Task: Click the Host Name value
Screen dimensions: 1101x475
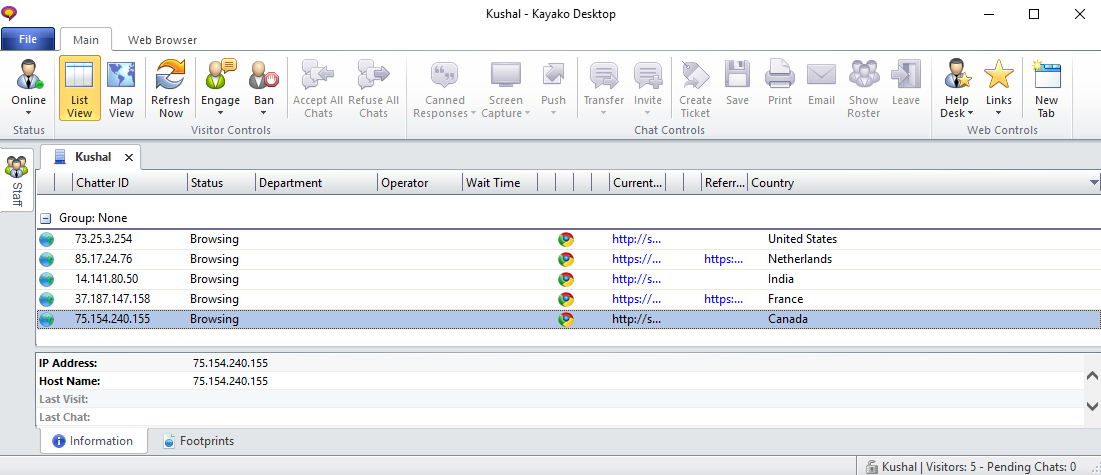Action: point(230,381)
